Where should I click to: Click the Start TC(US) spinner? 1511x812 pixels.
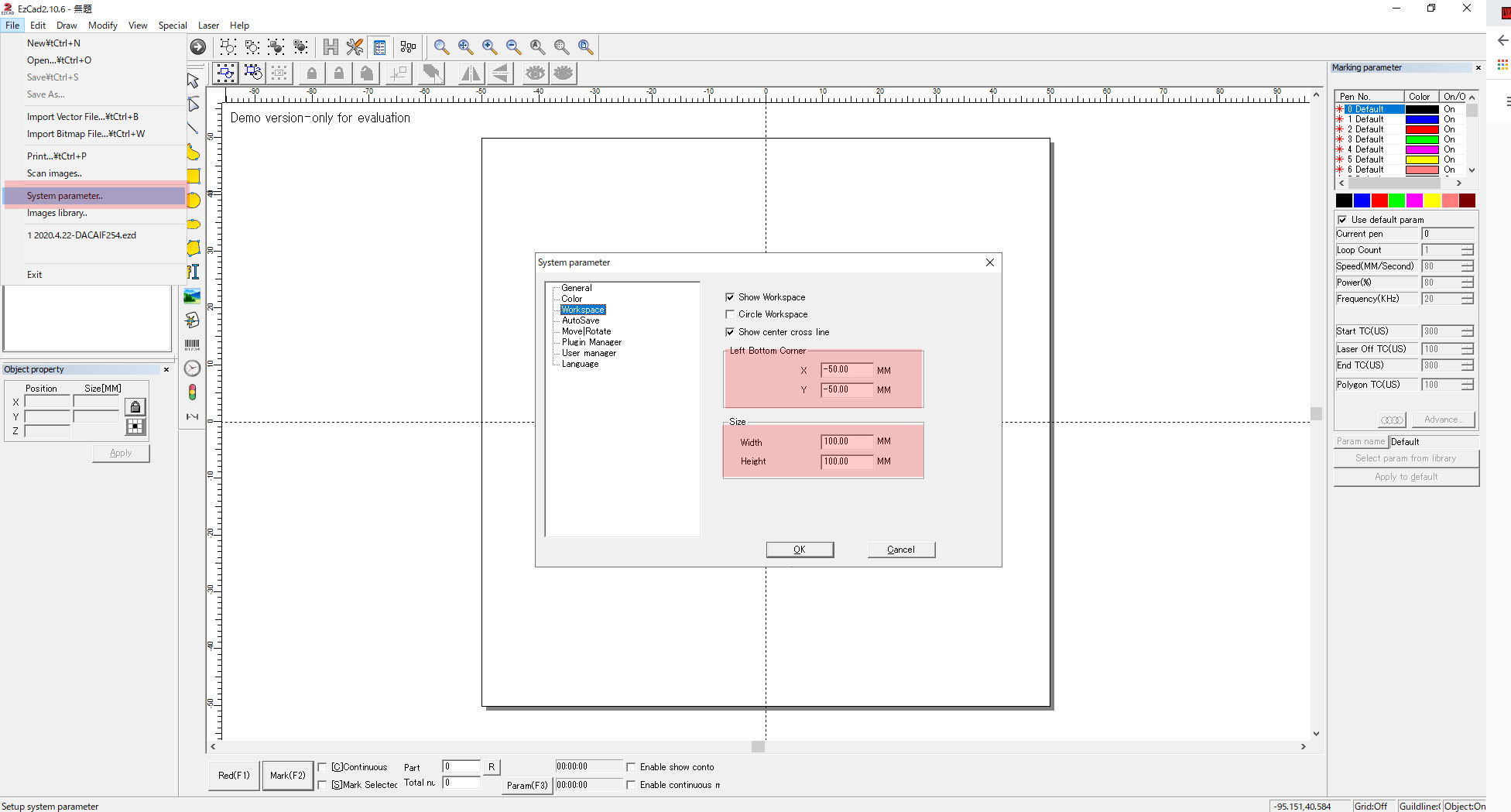coord(1467,331)
